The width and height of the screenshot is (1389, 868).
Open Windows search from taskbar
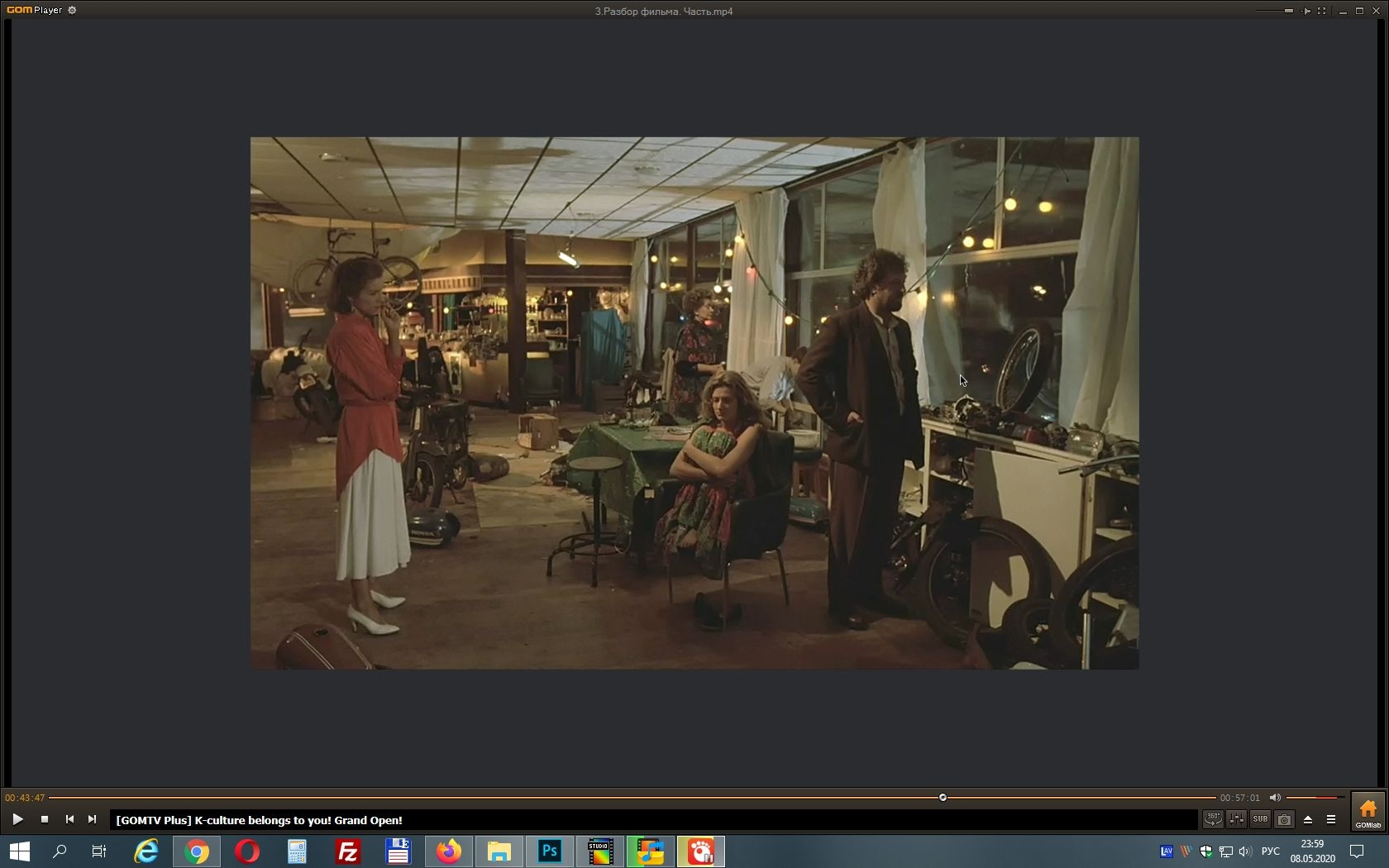(x=60, y=851)
